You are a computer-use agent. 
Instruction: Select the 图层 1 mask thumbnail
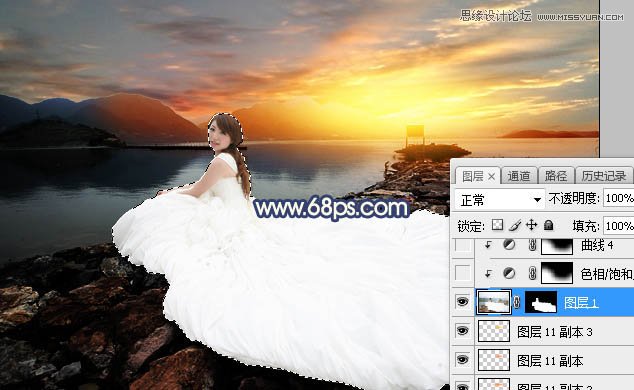(541, 302)
